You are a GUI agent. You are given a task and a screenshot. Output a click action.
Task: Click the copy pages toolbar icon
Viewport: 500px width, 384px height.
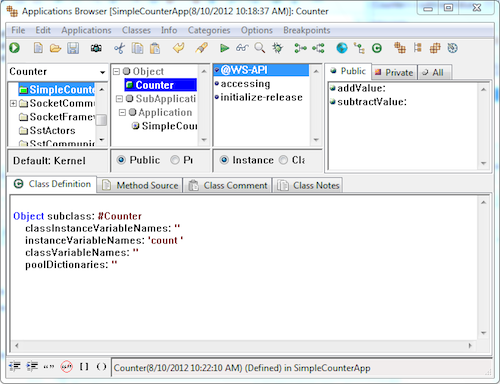[x=137, y=48]
